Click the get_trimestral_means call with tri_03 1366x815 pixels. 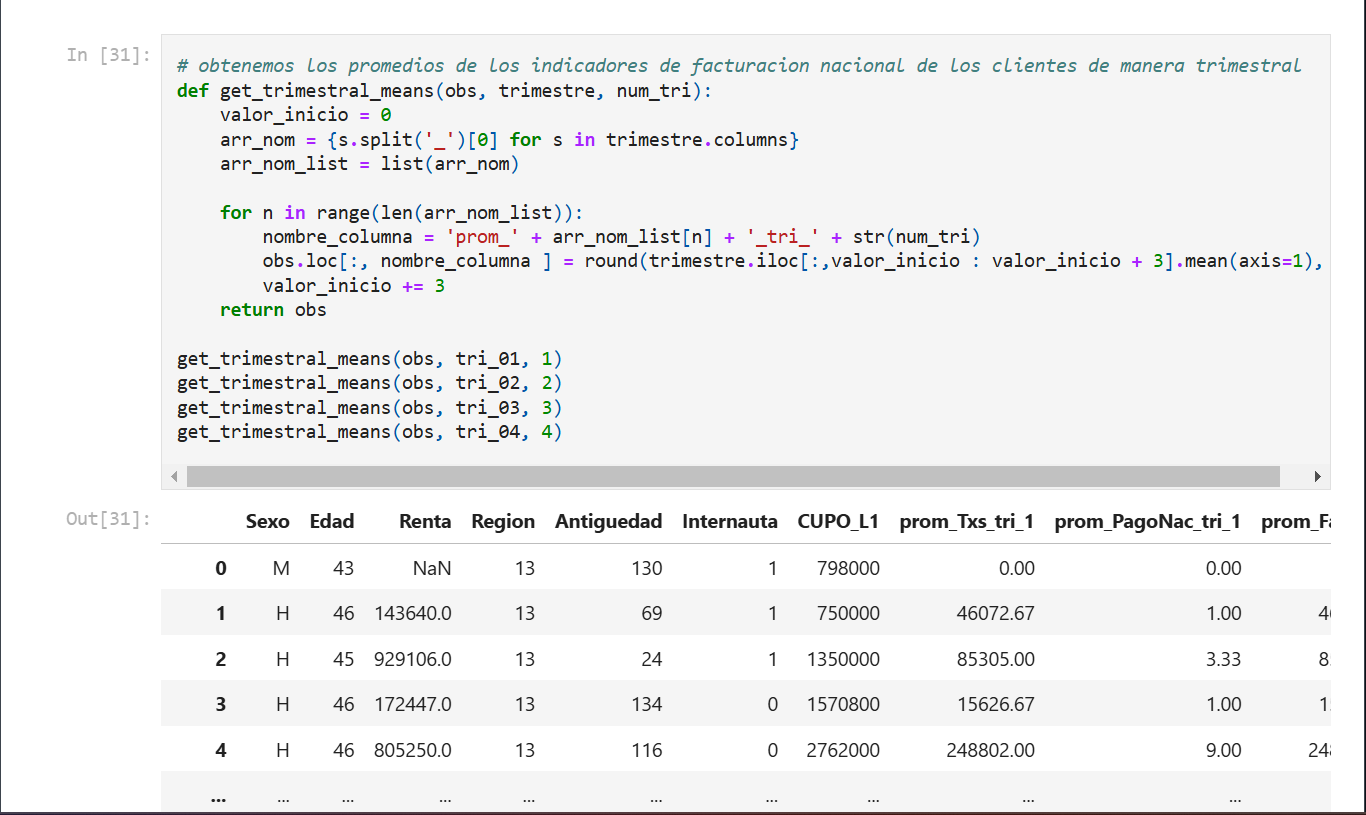[x=370, y=408]
